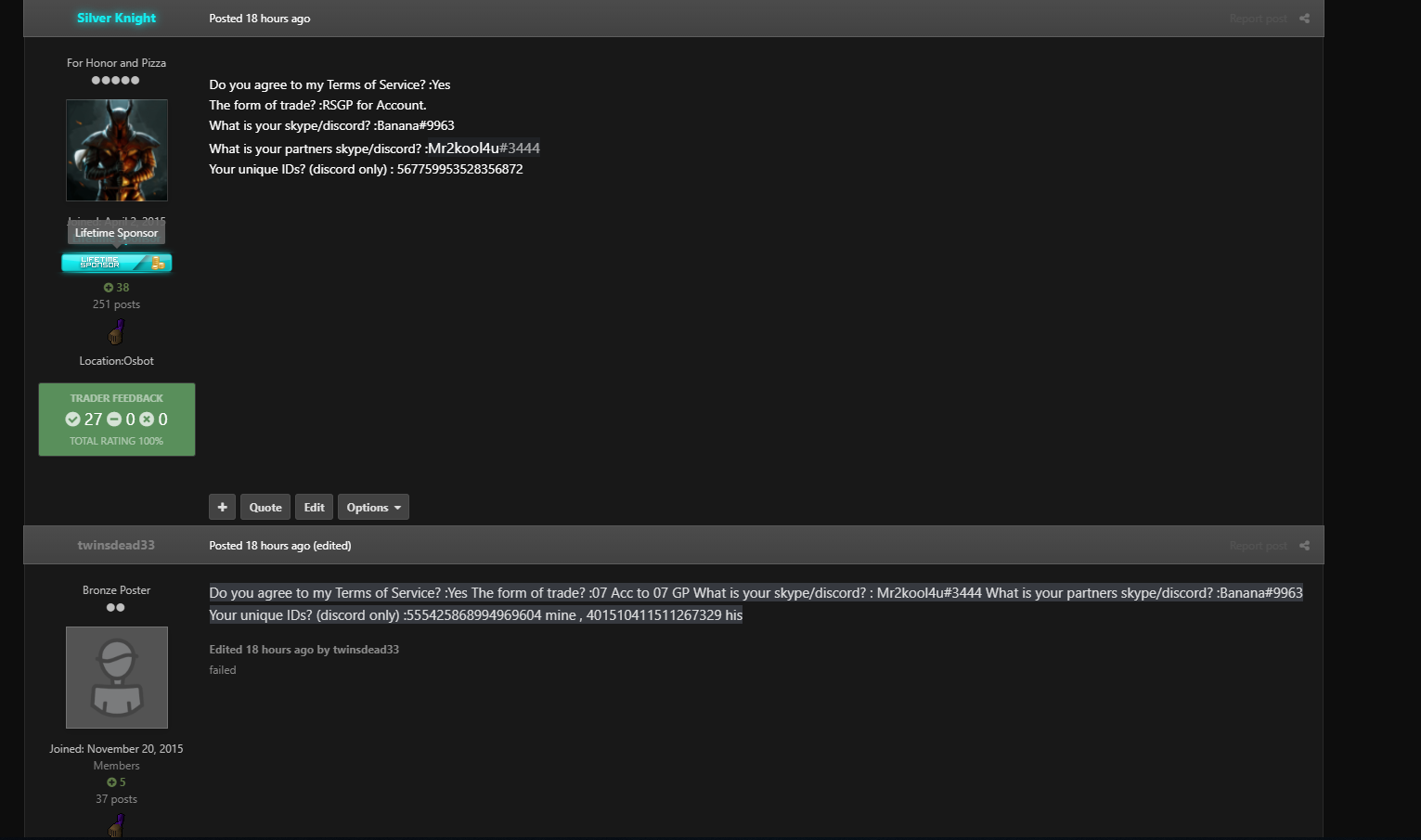
Task: Click 'TOTAL RATING 100%' text
Action: [x=116, y=441]
